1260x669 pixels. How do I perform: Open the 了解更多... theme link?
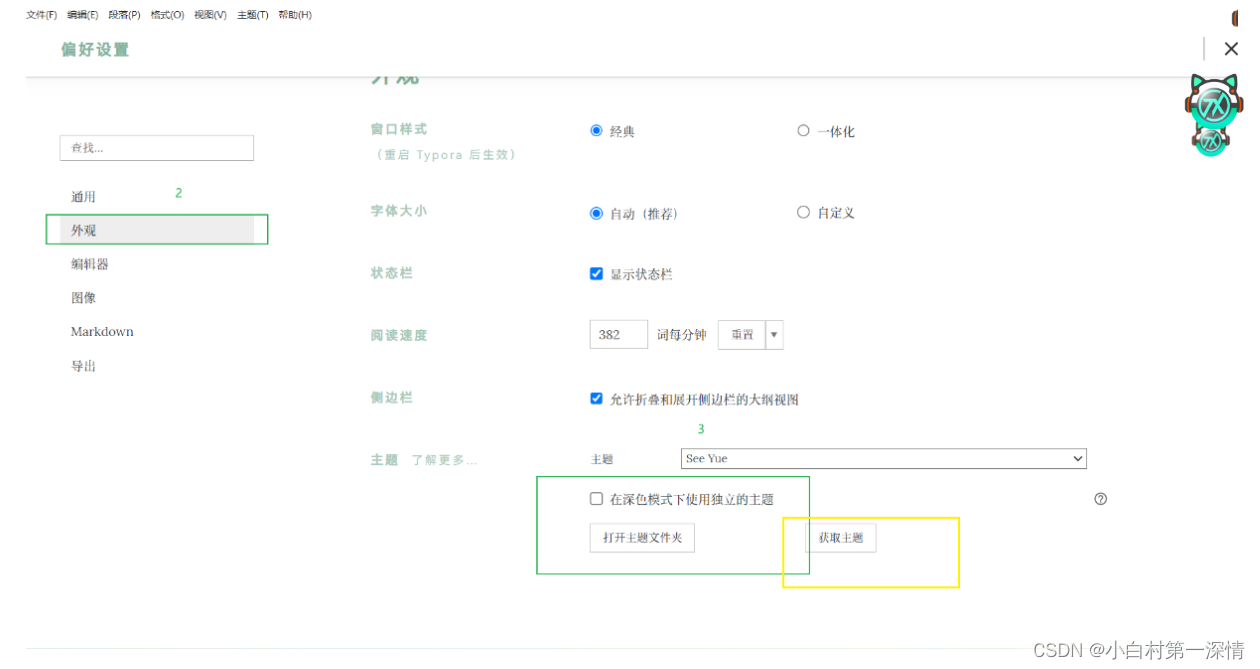[x=444, y=460]
